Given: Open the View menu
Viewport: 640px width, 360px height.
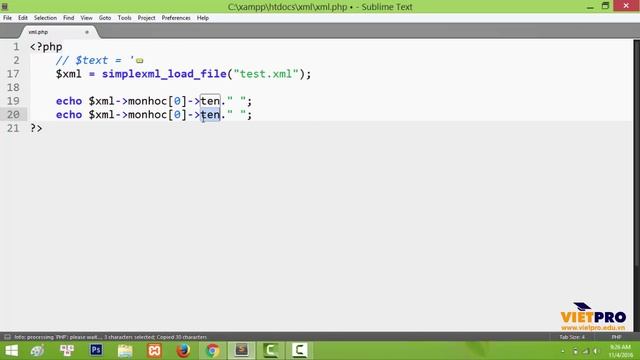Looking at the screenshot, I should [87, 18].
